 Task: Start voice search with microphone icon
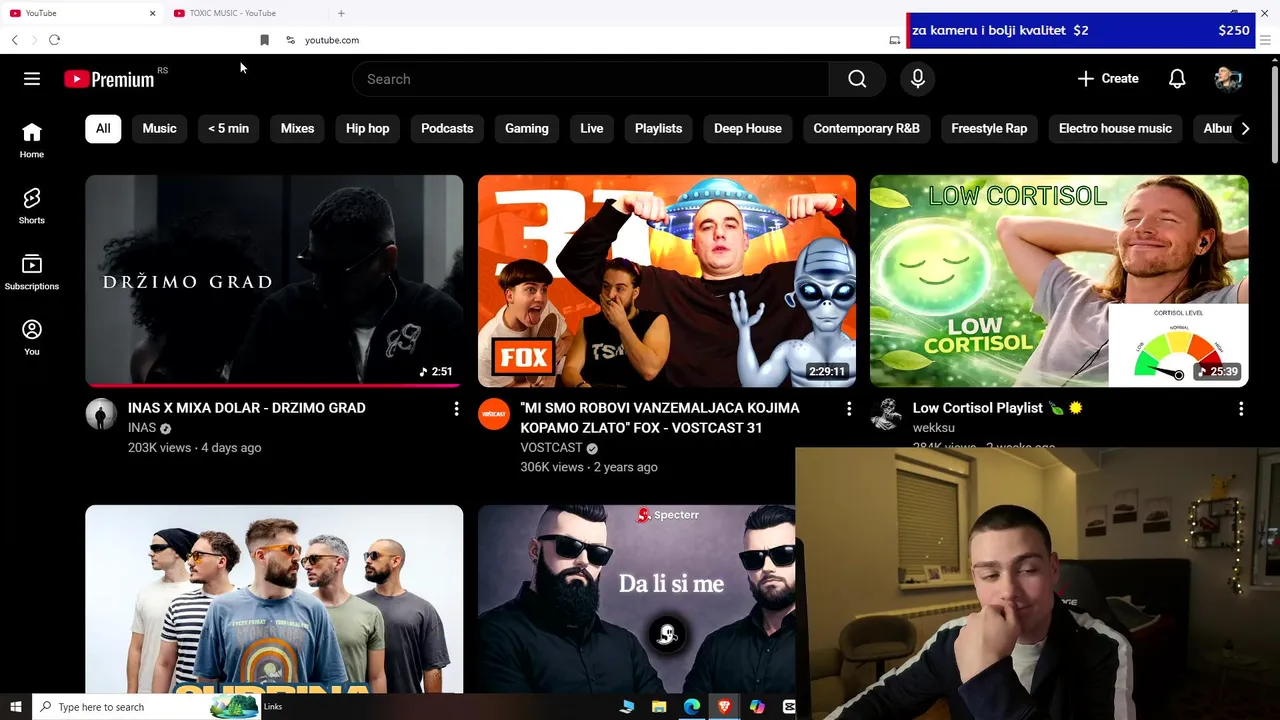point(918,79)
